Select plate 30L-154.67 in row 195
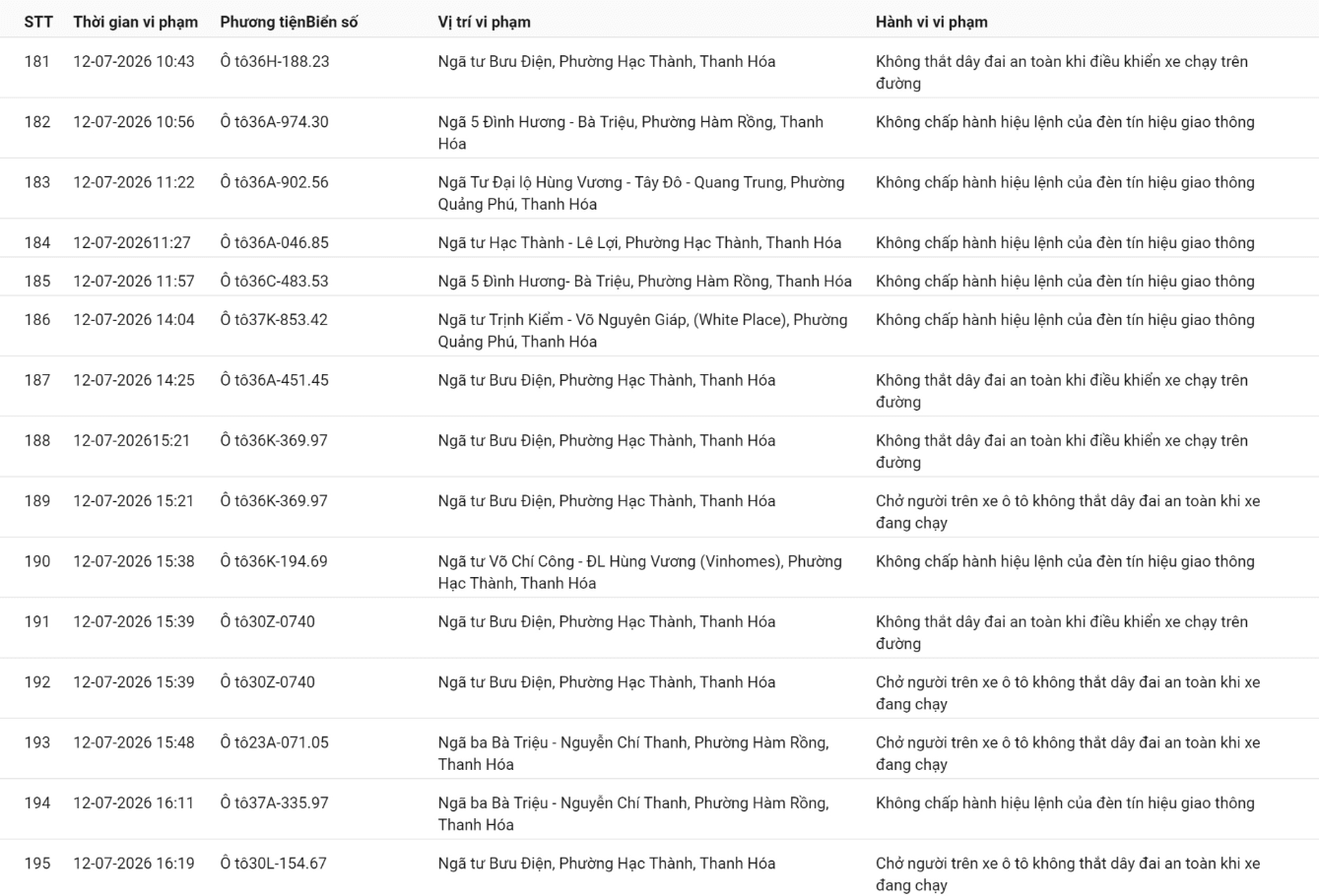This screenshot has width=1319, height=896. 274,864
